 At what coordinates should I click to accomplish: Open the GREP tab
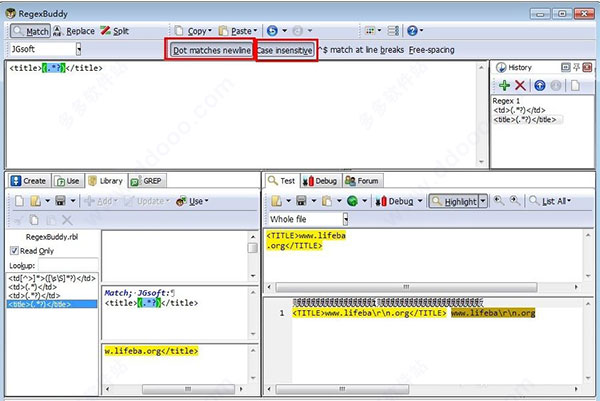[146, 181]
